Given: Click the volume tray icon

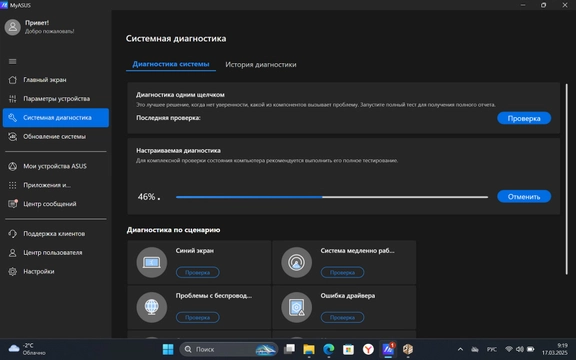Looking at the screenshot, I should (519, 349).
